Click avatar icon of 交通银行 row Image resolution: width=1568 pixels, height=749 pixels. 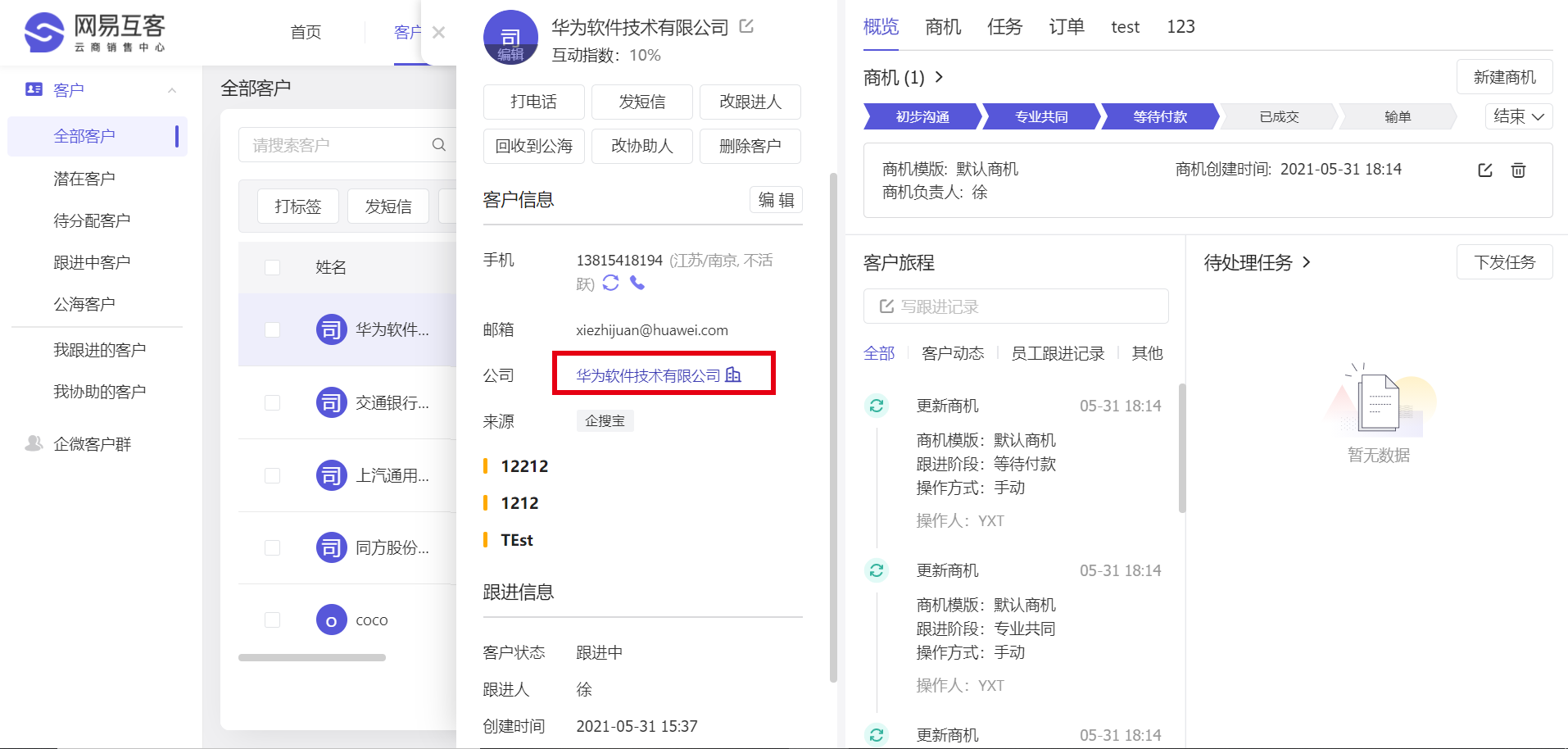click(x=331, y=402)
